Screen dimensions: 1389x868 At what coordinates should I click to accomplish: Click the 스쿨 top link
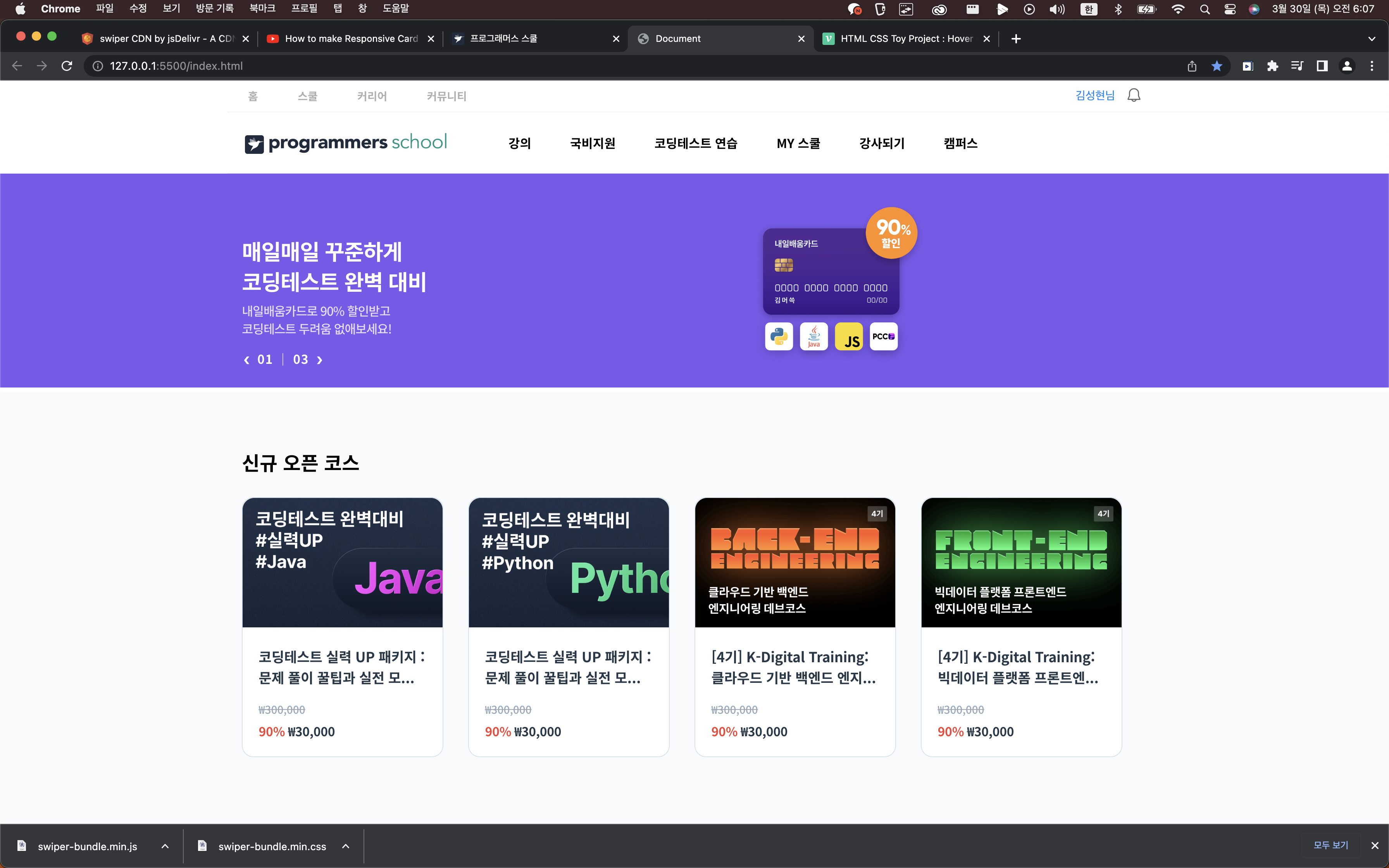[x=308, y=96]
